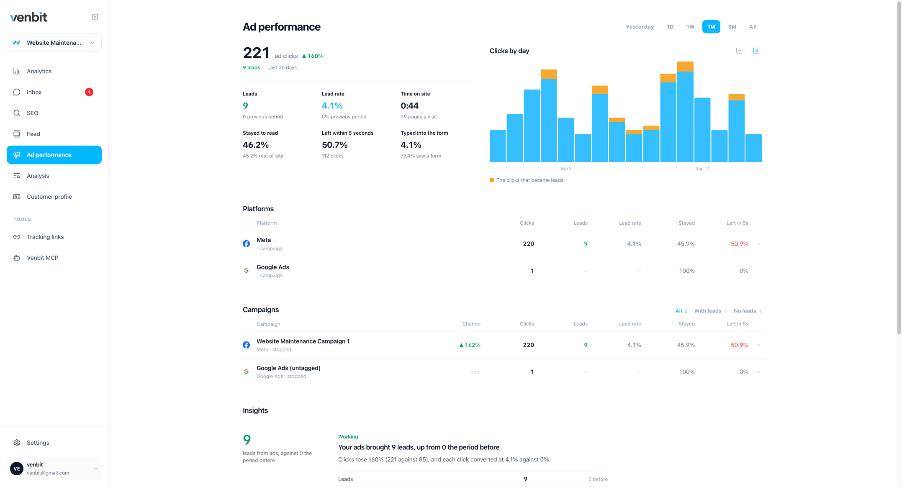Click the Lead rate 4.1% metric

[x=332, y=106]
